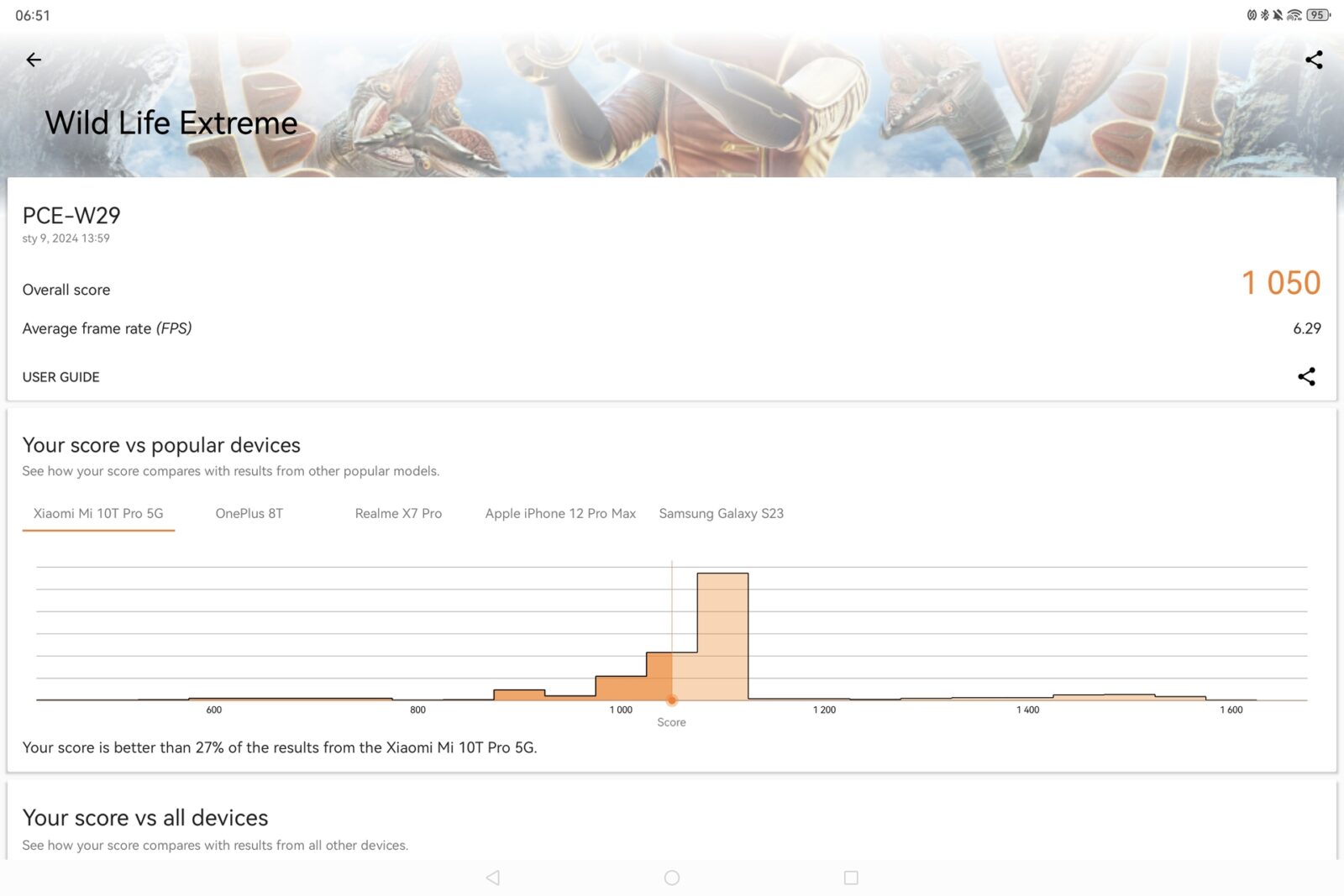Viewport: 1344px width, 896px height.
Task: Tap the orange score marker on chart
Action: point(672,700)
